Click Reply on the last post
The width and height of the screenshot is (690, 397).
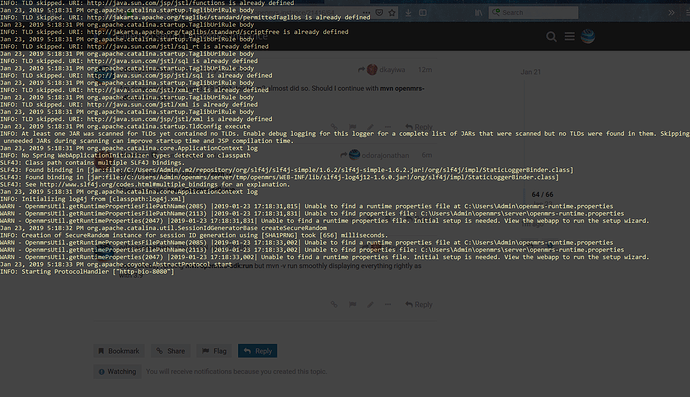pos(419,305)
